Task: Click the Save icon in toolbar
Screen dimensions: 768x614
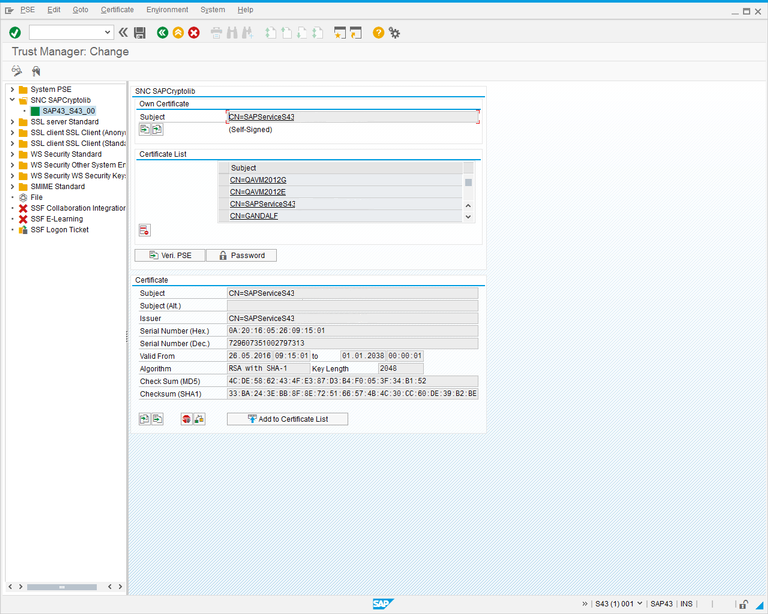Action: click(140, 33)
